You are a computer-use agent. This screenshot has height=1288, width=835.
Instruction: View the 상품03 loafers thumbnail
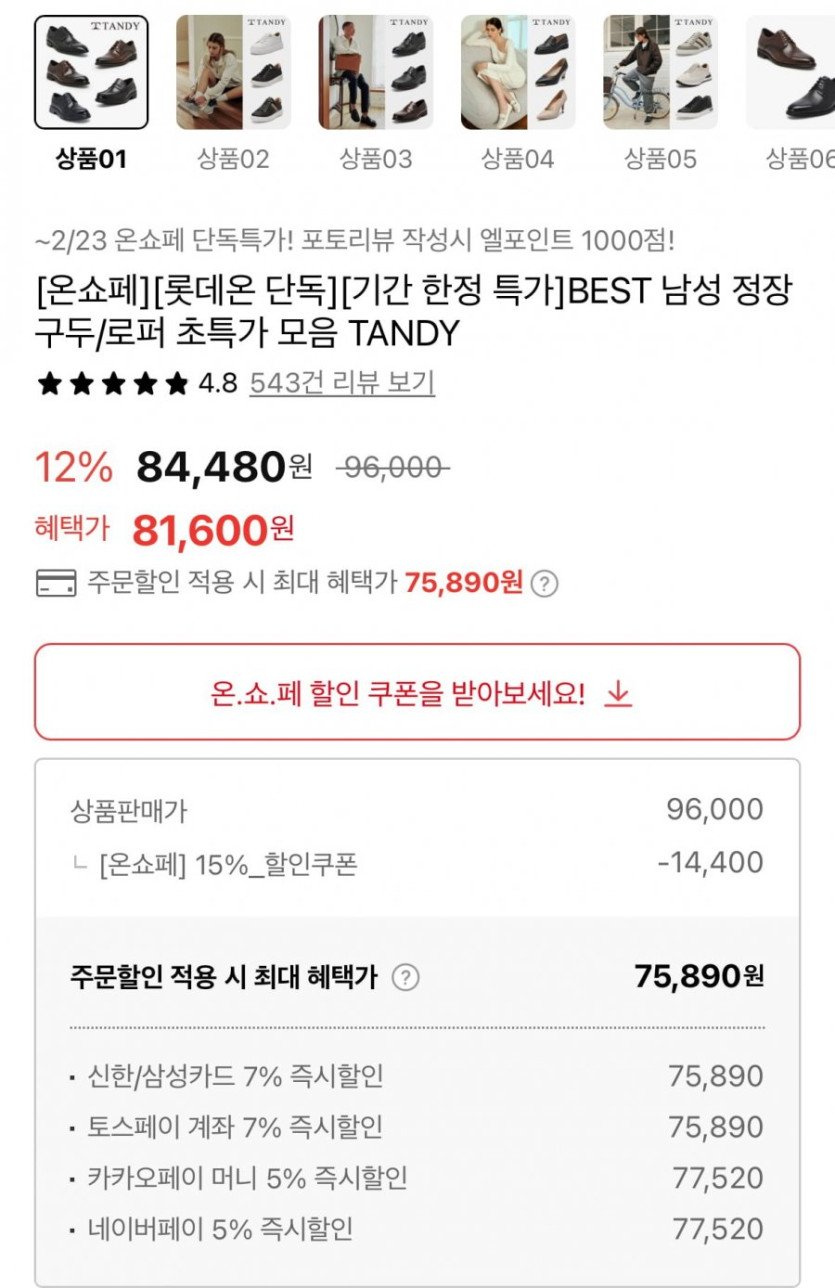375,72
